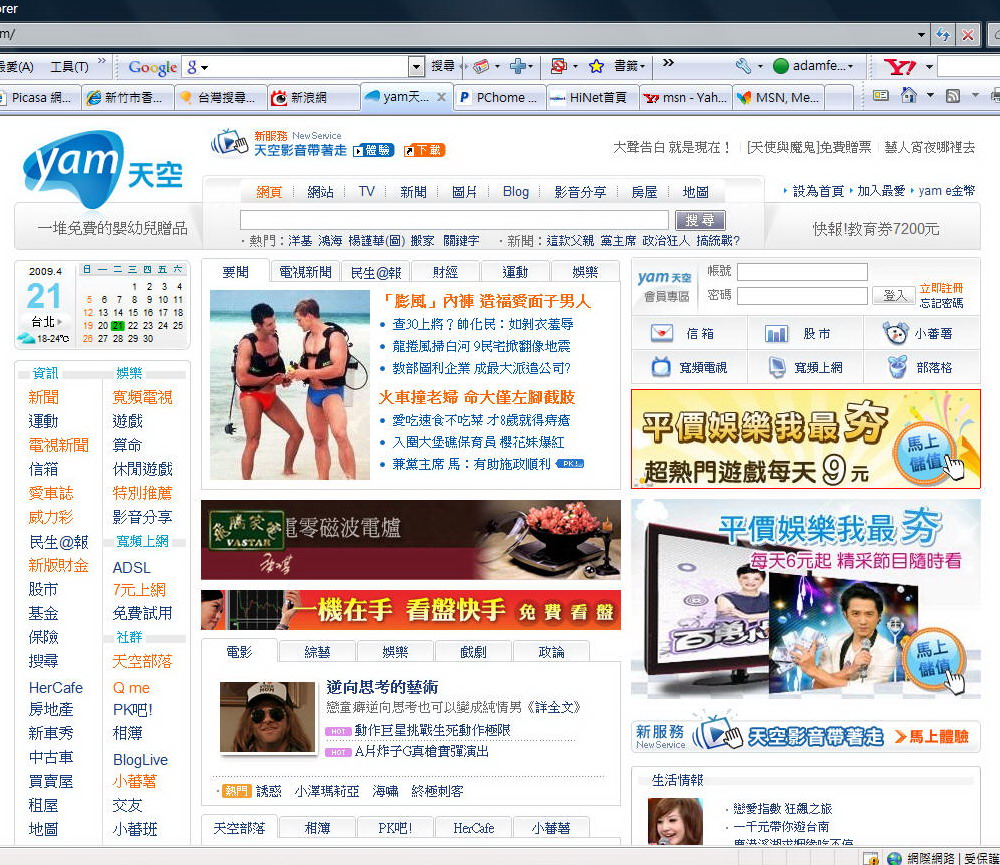Open the address bar history dropdown
The image size is (1000, 865).
(x=922, y=34)
